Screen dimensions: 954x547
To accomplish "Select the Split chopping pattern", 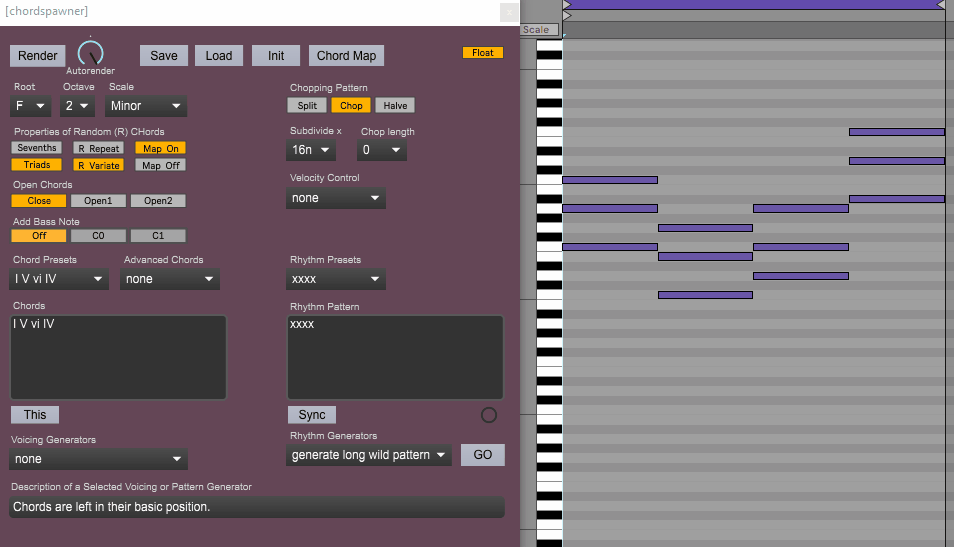I will 307,105.
